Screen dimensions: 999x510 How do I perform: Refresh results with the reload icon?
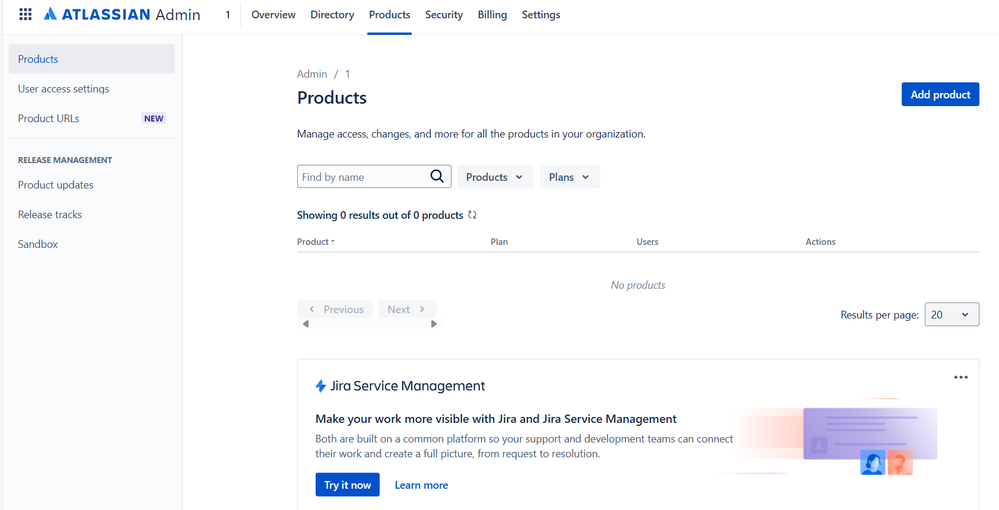pyautogui.click(x=472, y=215)
